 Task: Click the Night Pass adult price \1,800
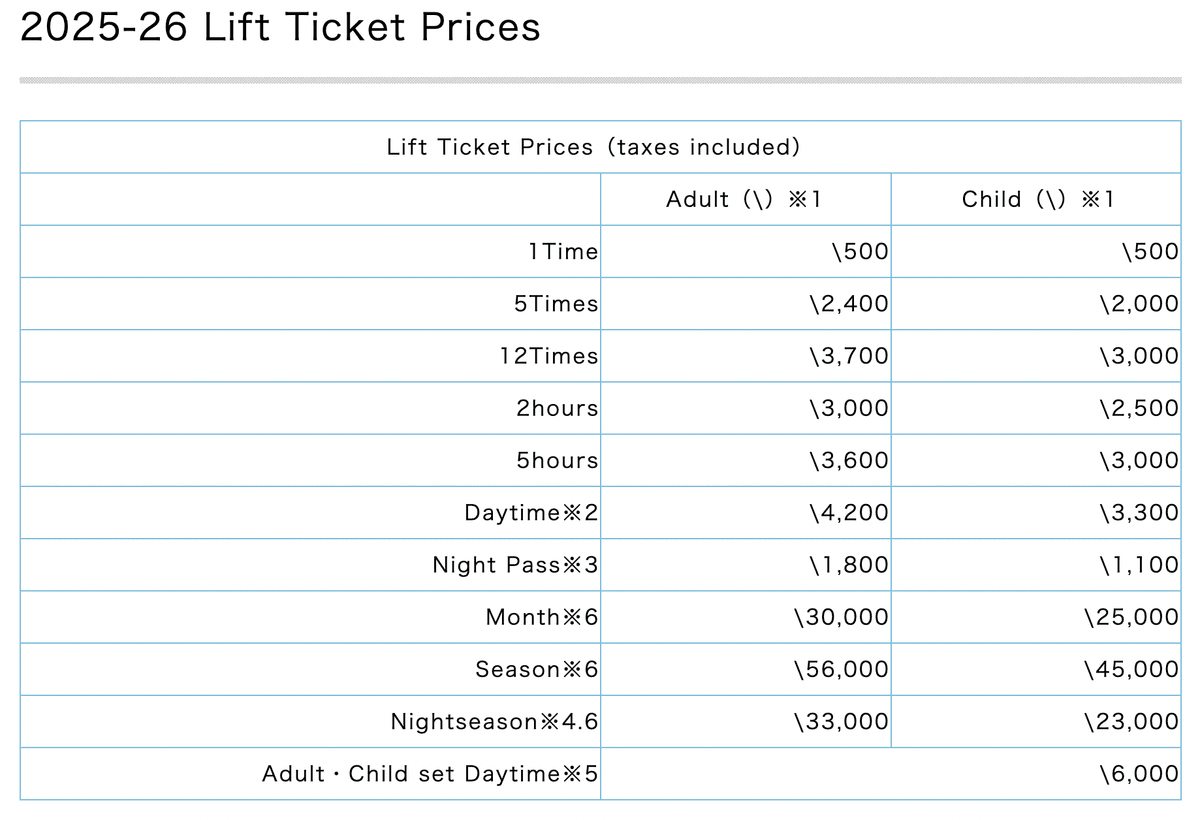click(x=848, y=565)
